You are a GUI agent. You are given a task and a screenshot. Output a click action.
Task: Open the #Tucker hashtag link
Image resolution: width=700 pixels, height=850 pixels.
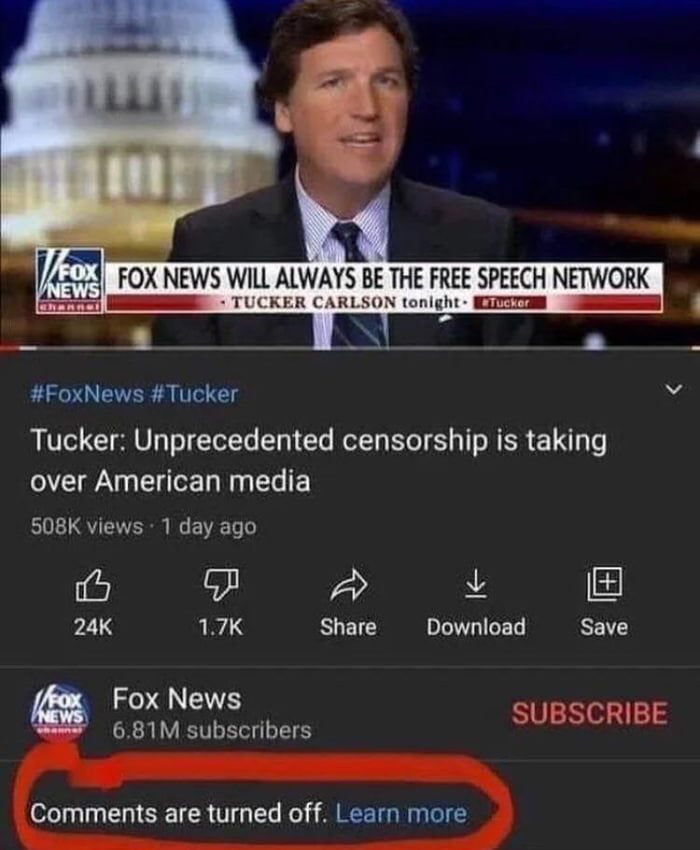coord(192,394)
